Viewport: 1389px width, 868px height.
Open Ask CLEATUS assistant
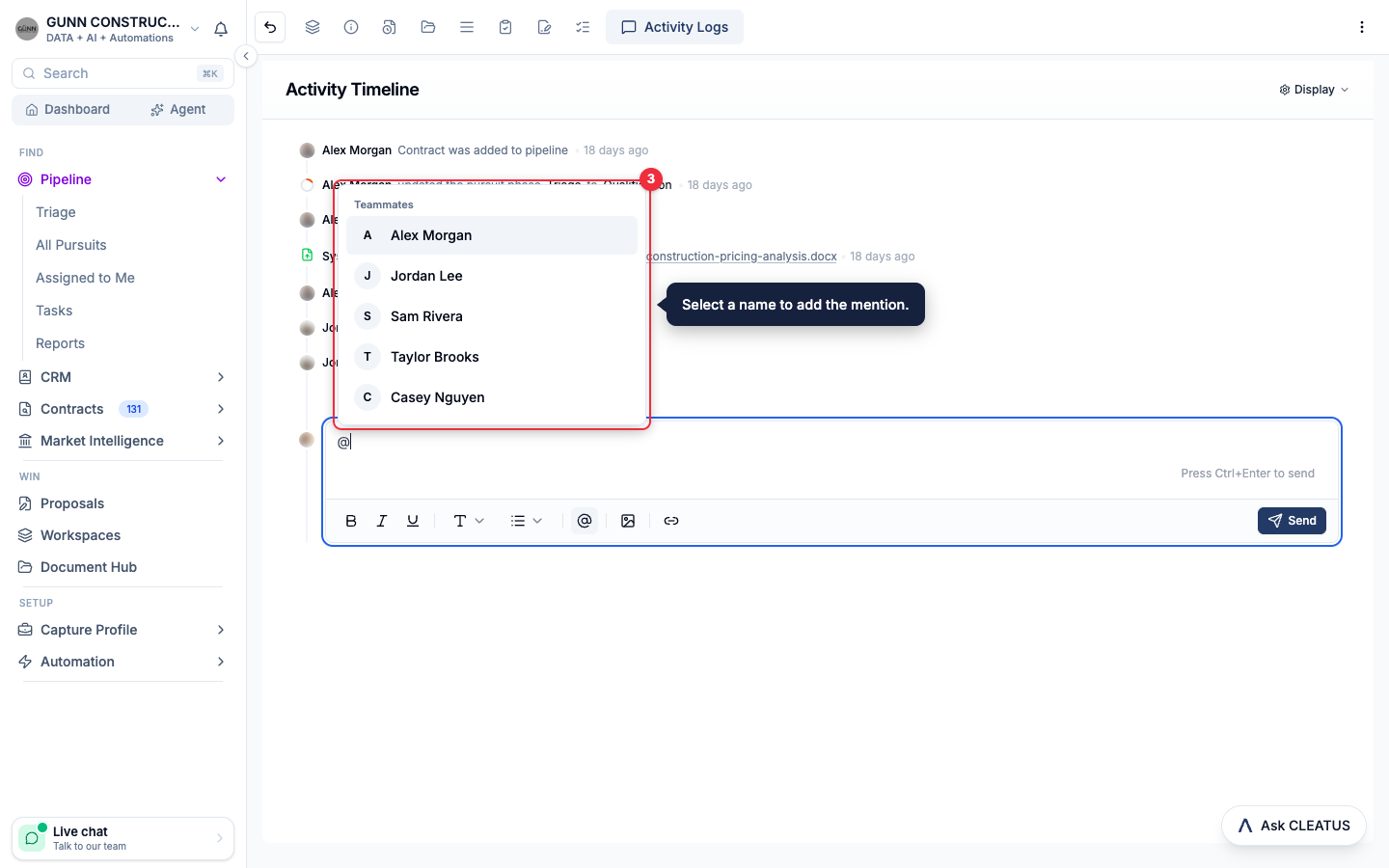coord(1294,826)
